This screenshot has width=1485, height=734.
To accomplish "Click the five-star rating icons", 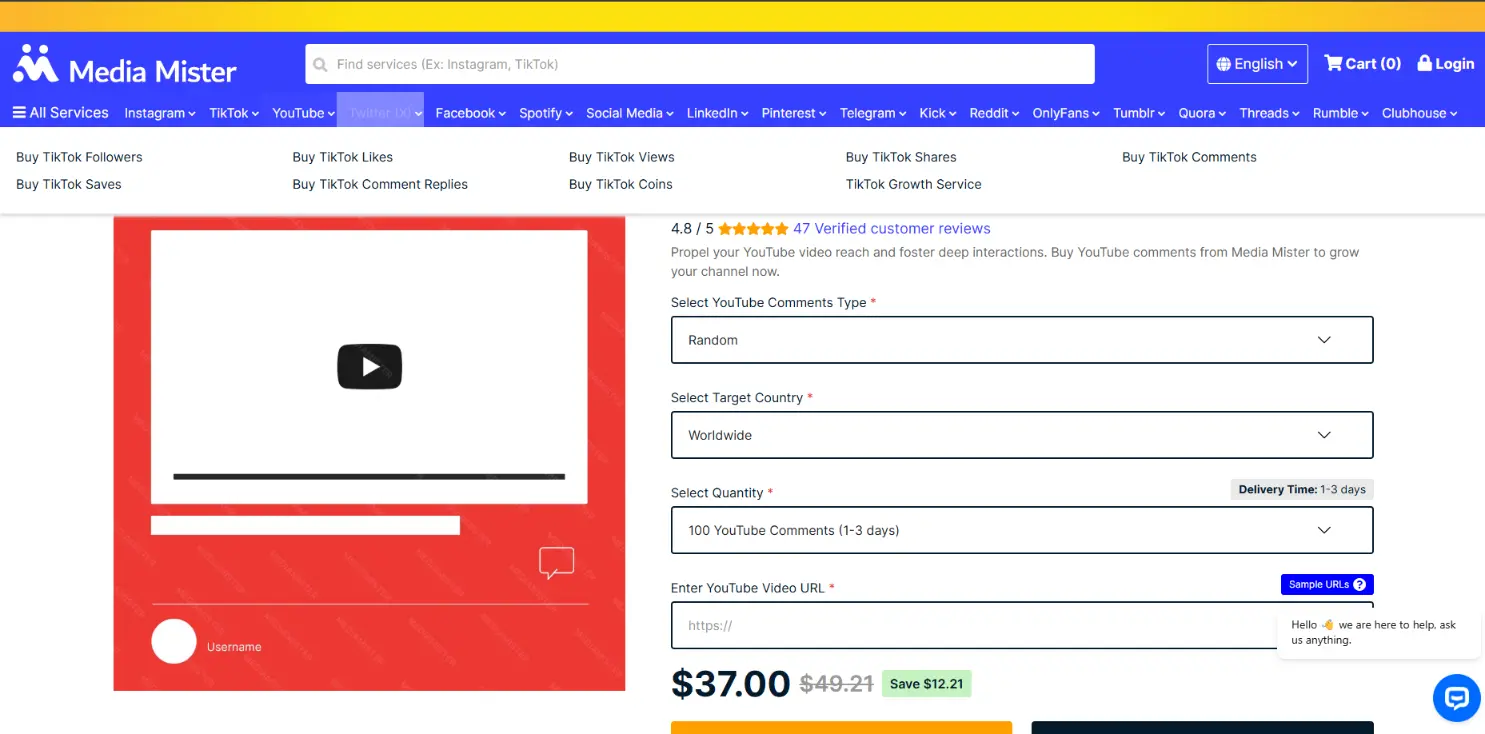I will tap(753, 228).
